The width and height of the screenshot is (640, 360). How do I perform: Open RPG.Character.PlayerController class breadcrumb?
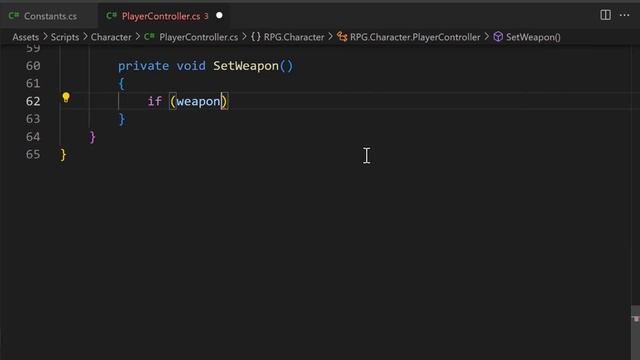[x=415, y=37]
